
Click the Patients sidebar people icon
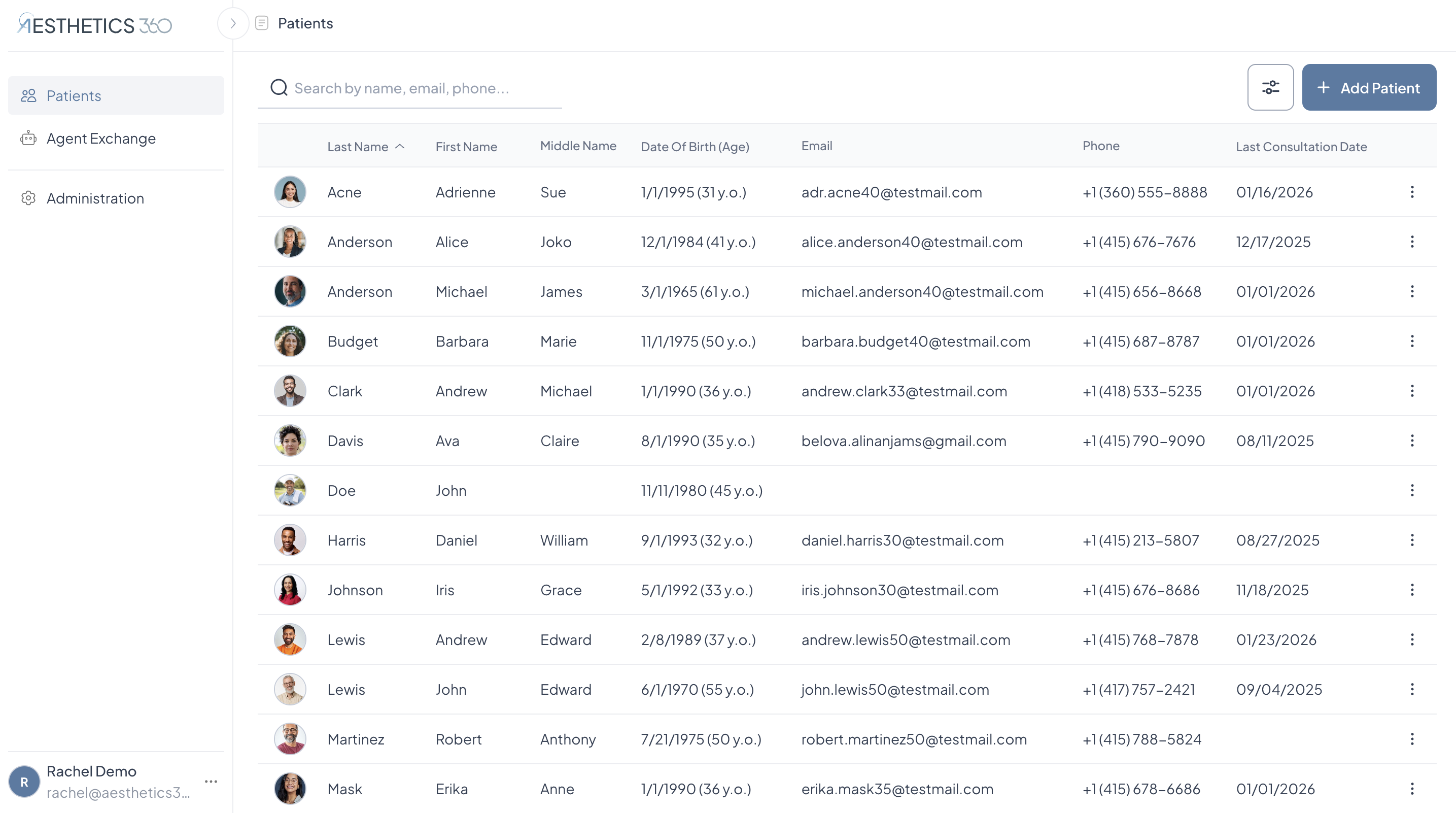(x=28, y=95)
